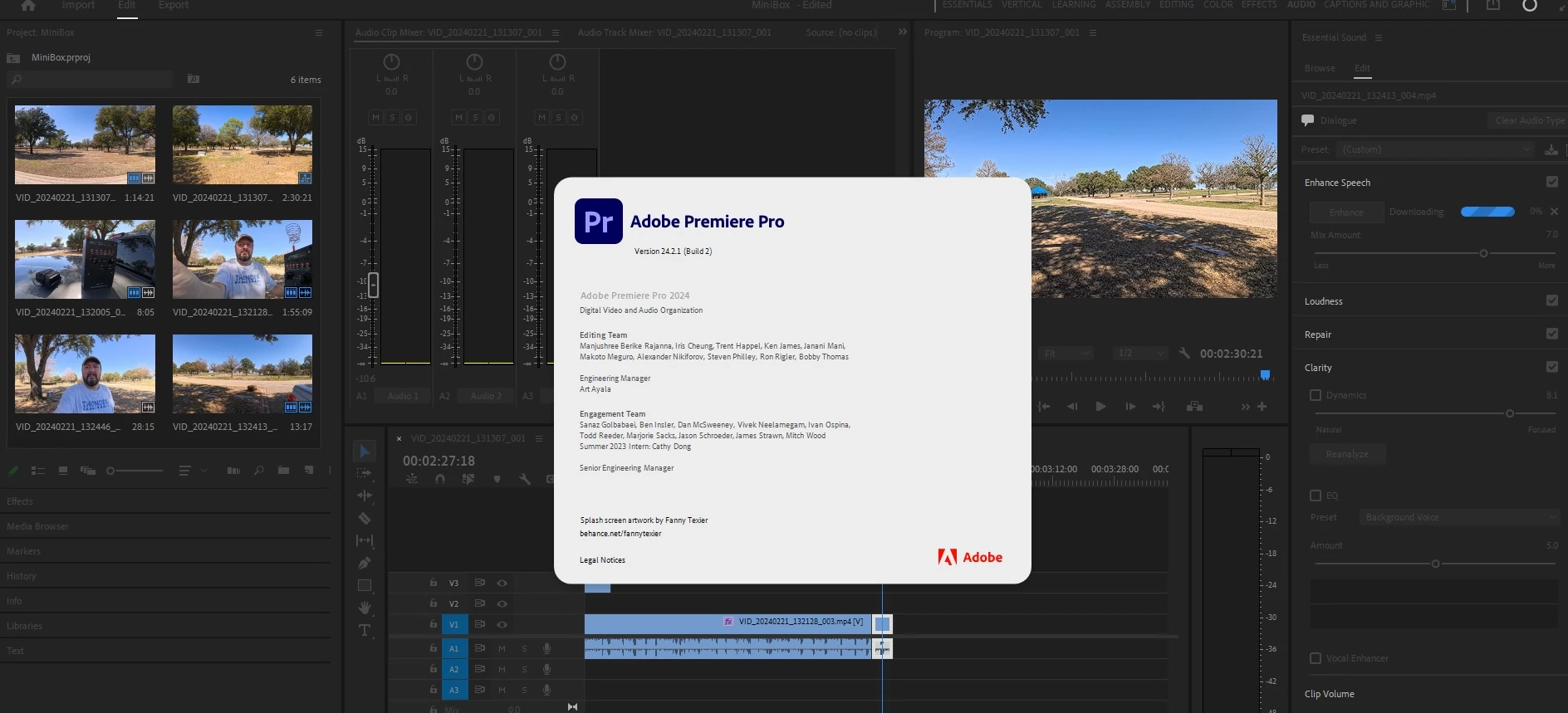Select the Ripple Edit tool
Viewport: 1568px width, 713px height.
364,496
